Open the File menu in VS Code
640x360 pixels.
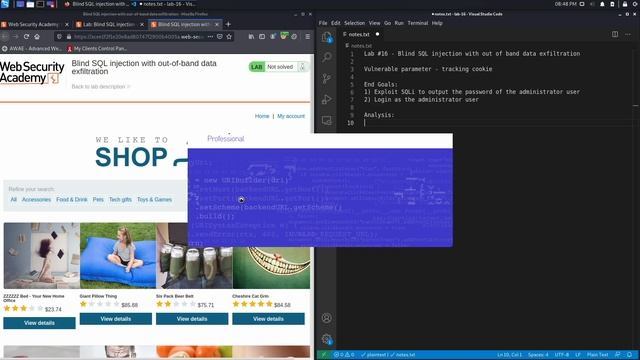pos(323,23)
